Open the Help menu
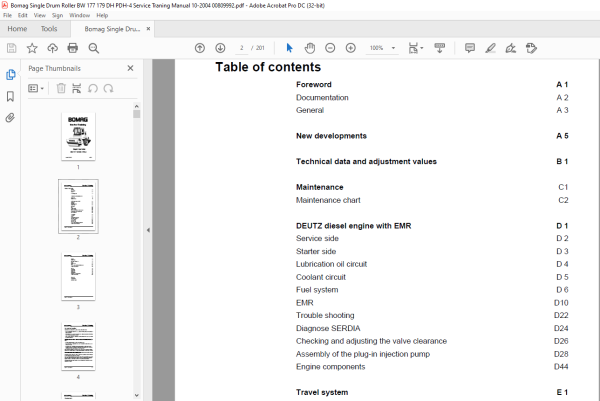 click(x=102, y=15)
